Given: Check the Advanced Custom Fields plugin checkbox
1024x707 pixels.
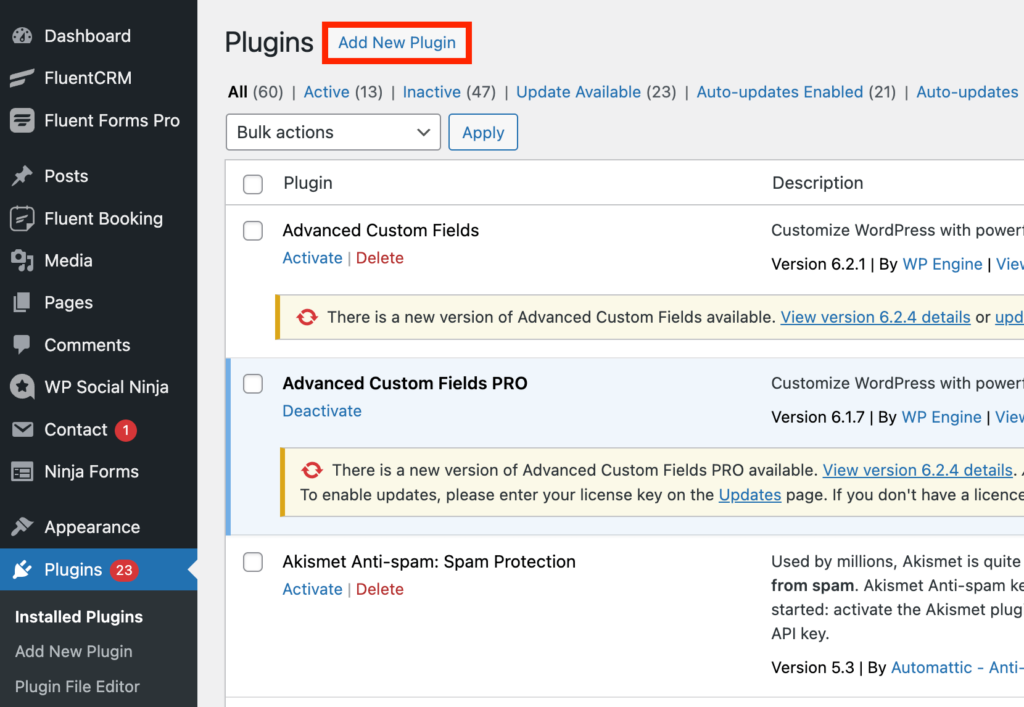Looking at the screenshot, I should point(253,231).
